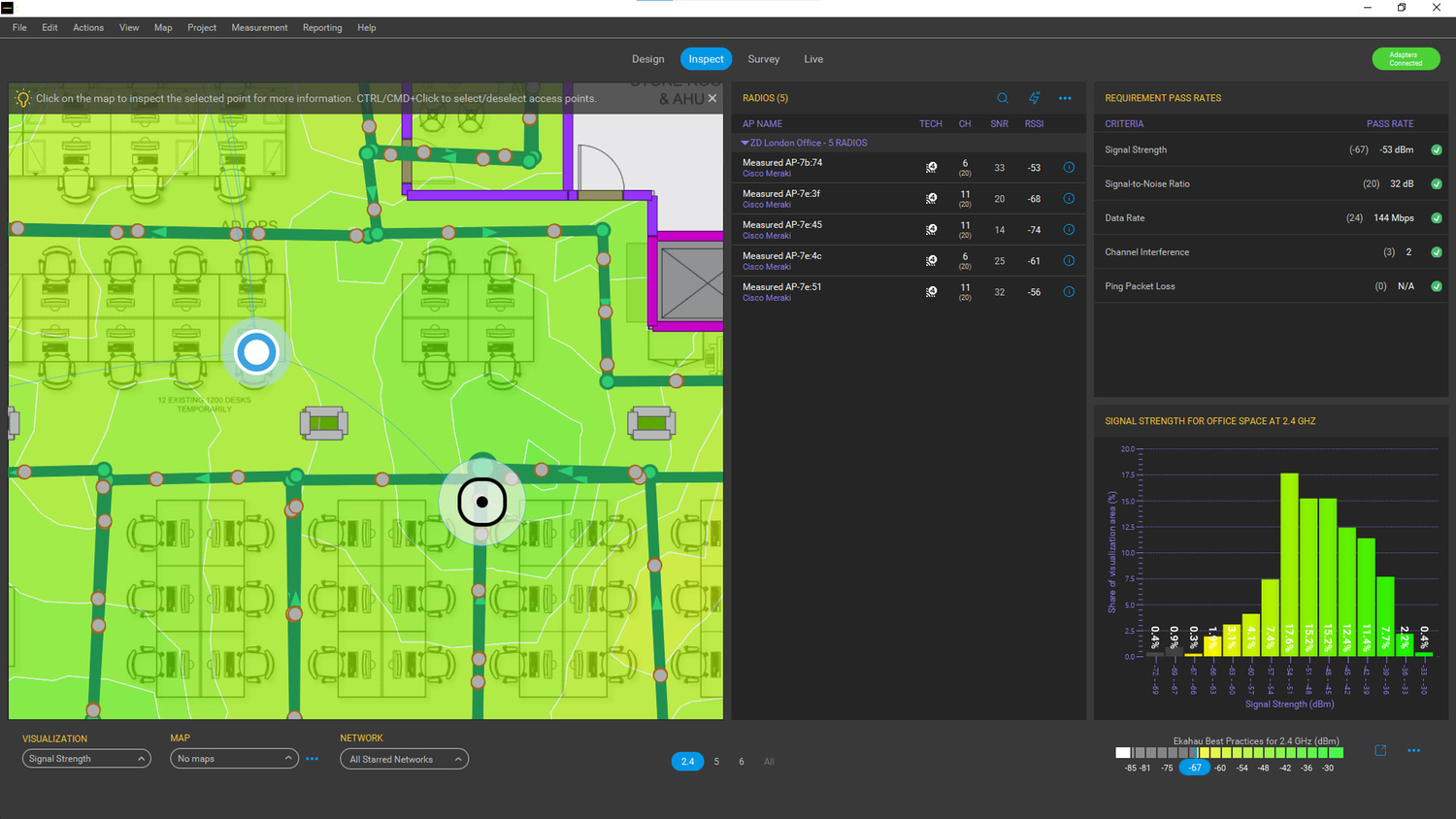Open the All Starred Networks dropdown
The height and width of the screenshot is (819, 1456).
coord(404,758)
